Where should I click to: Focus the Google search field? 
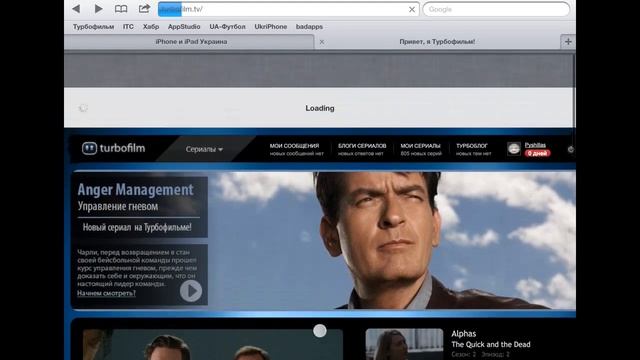(496, 9)
